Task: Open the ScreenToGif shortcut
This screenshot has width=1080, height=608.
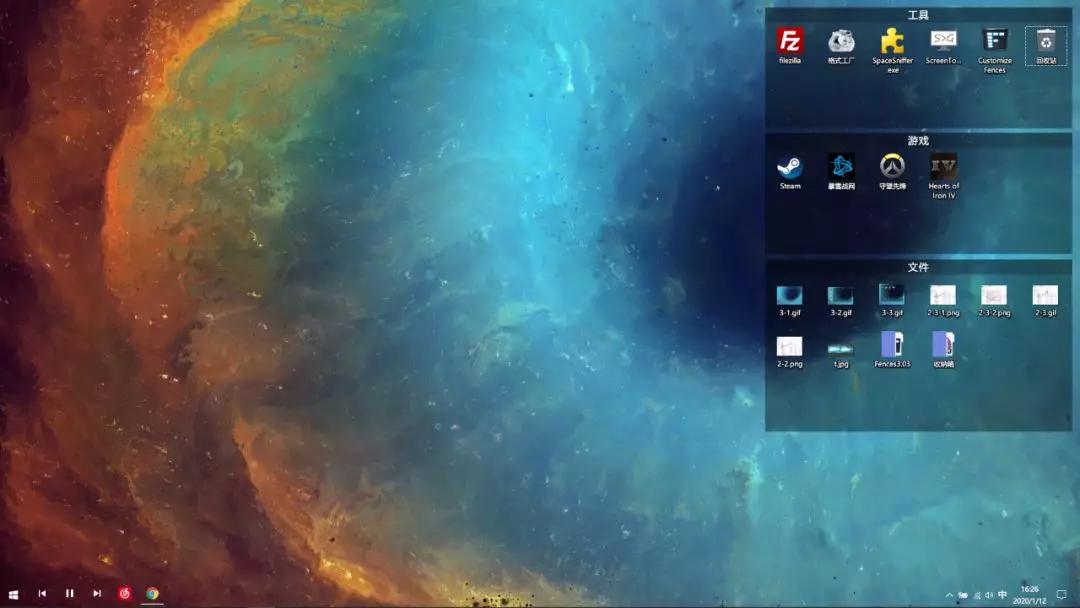Action: click(943, 42)
